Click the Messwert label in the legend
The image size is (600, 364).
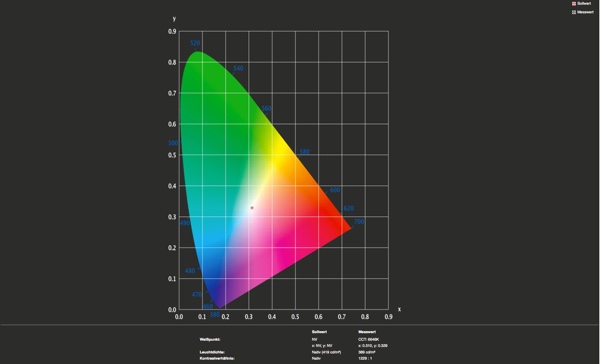coord(585,12)
